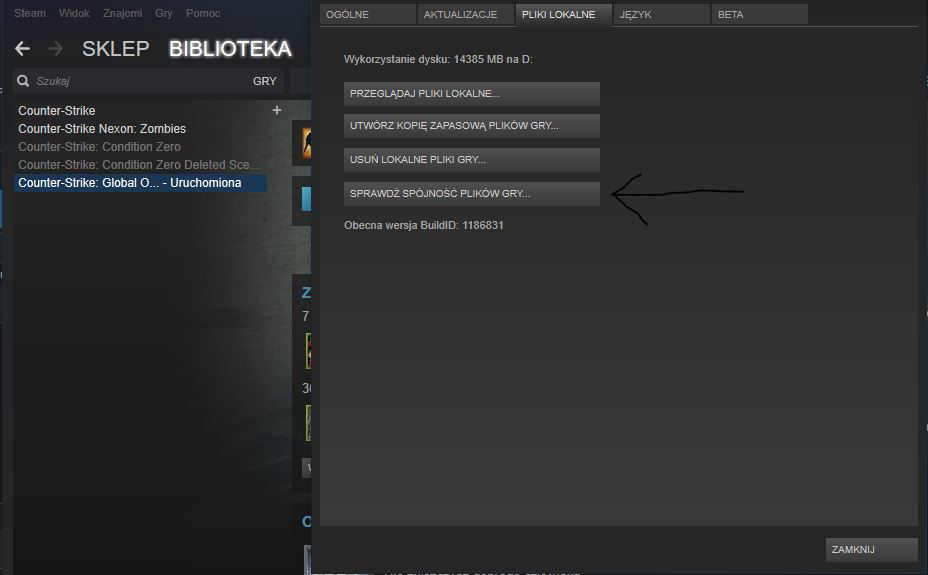Image resolution: width=928 pixels, height=575 pixels.
Task: Switch to the AKTUALIZACJE tab
Action: (465, 14)
